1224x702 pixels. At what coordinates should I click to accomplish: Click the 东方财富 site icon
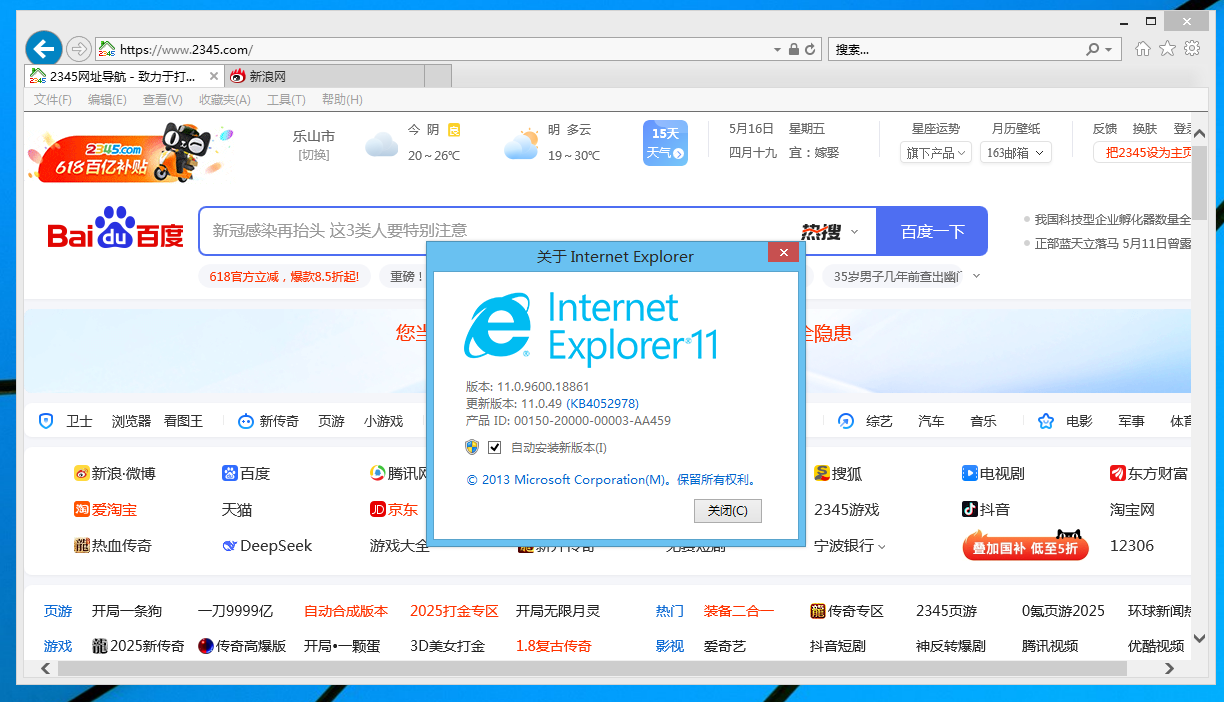[1118, 473]
